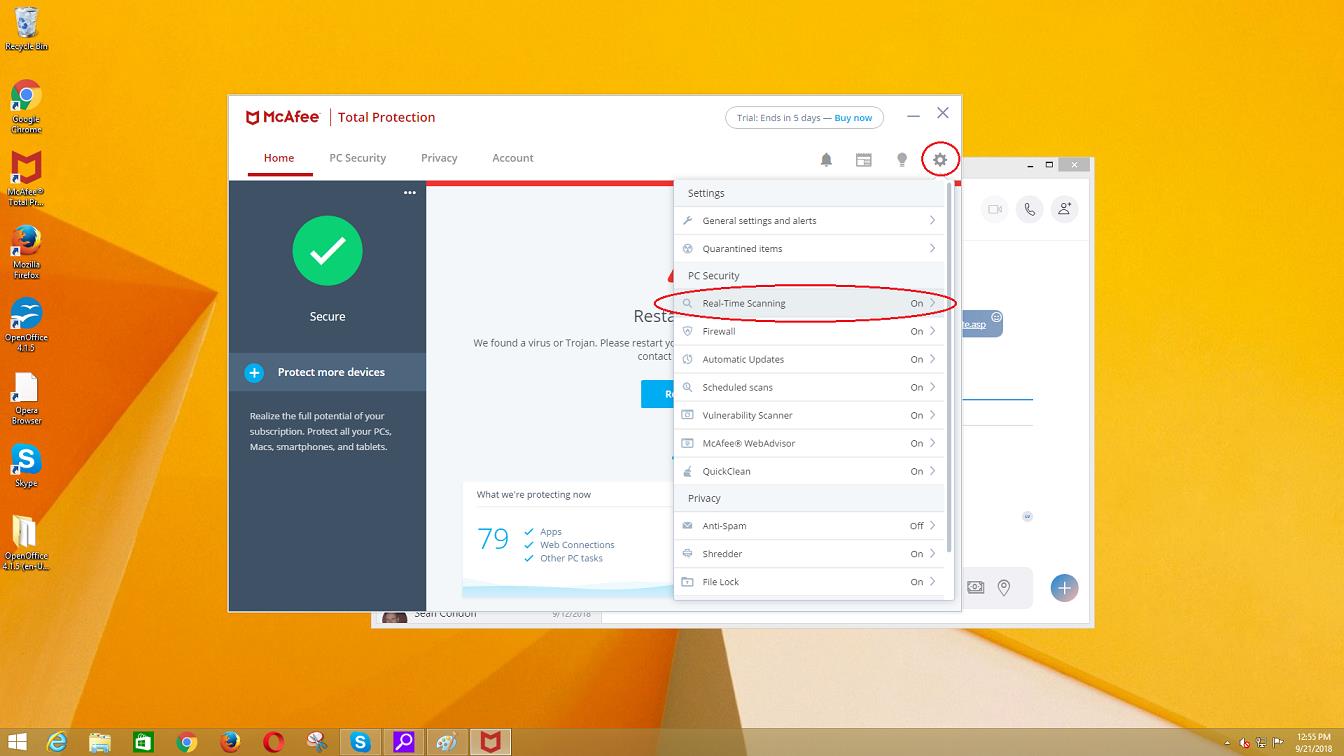
Task: Click add contact icon in Skype window
Action: tap(1065, 209)
